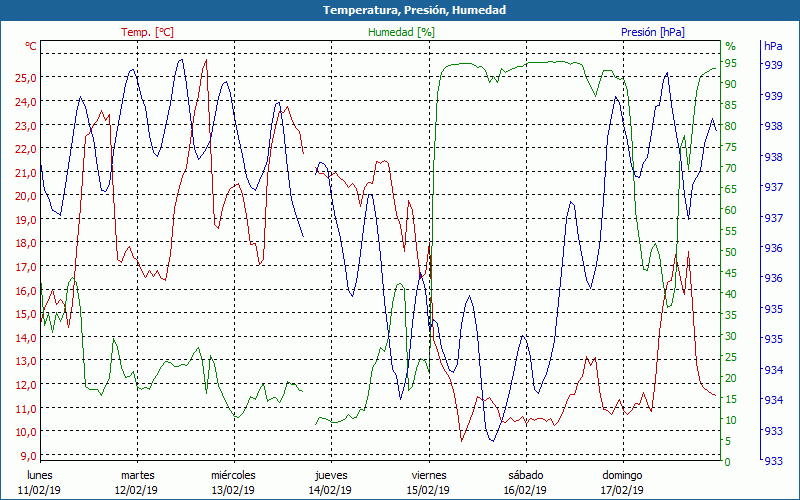Screen dimensions: 800x500
Task: Click the date 14/02/19
Action: pyautogui.click(x=330, y=490)
